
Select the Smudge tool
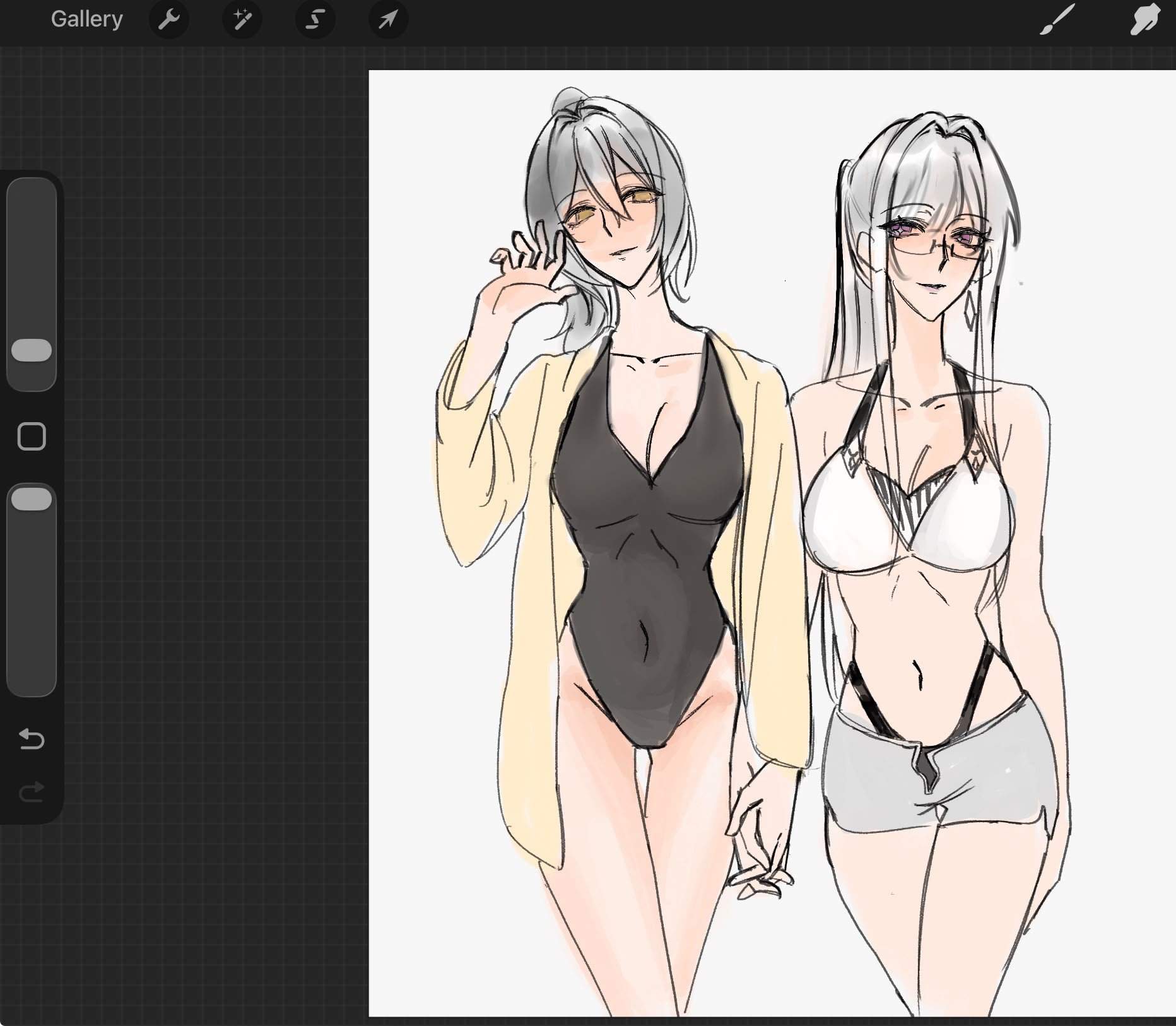pos(1144,20)
